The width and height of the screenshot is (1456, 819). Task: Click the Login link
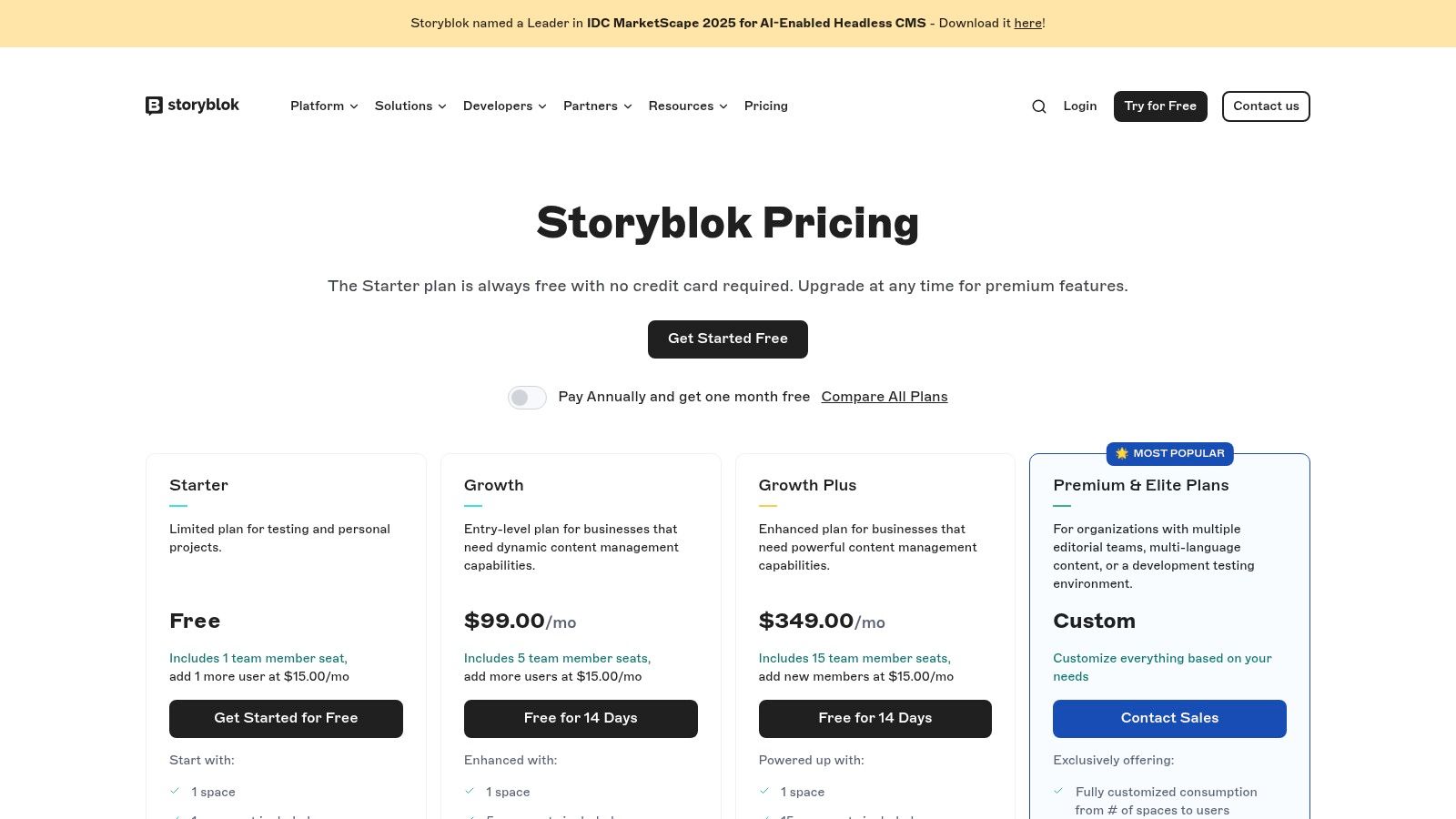(1079, 106)
